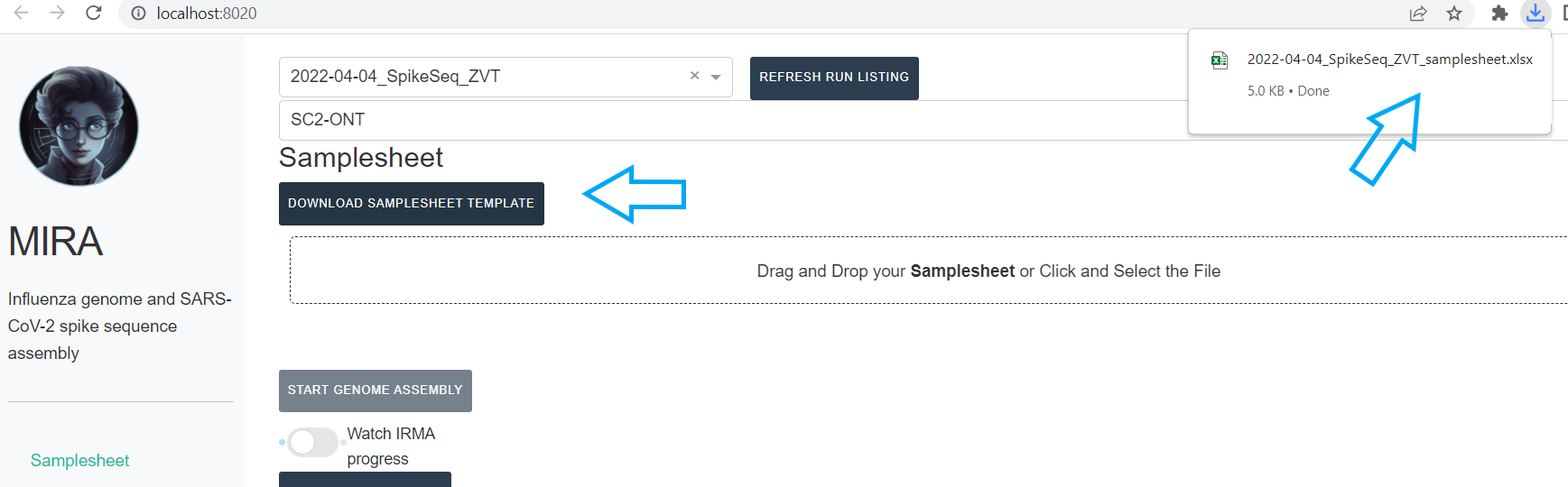Toggle the Watch IRMA progress switch
The width and height of the screenshot is (1568, 487).
point(312,442)
